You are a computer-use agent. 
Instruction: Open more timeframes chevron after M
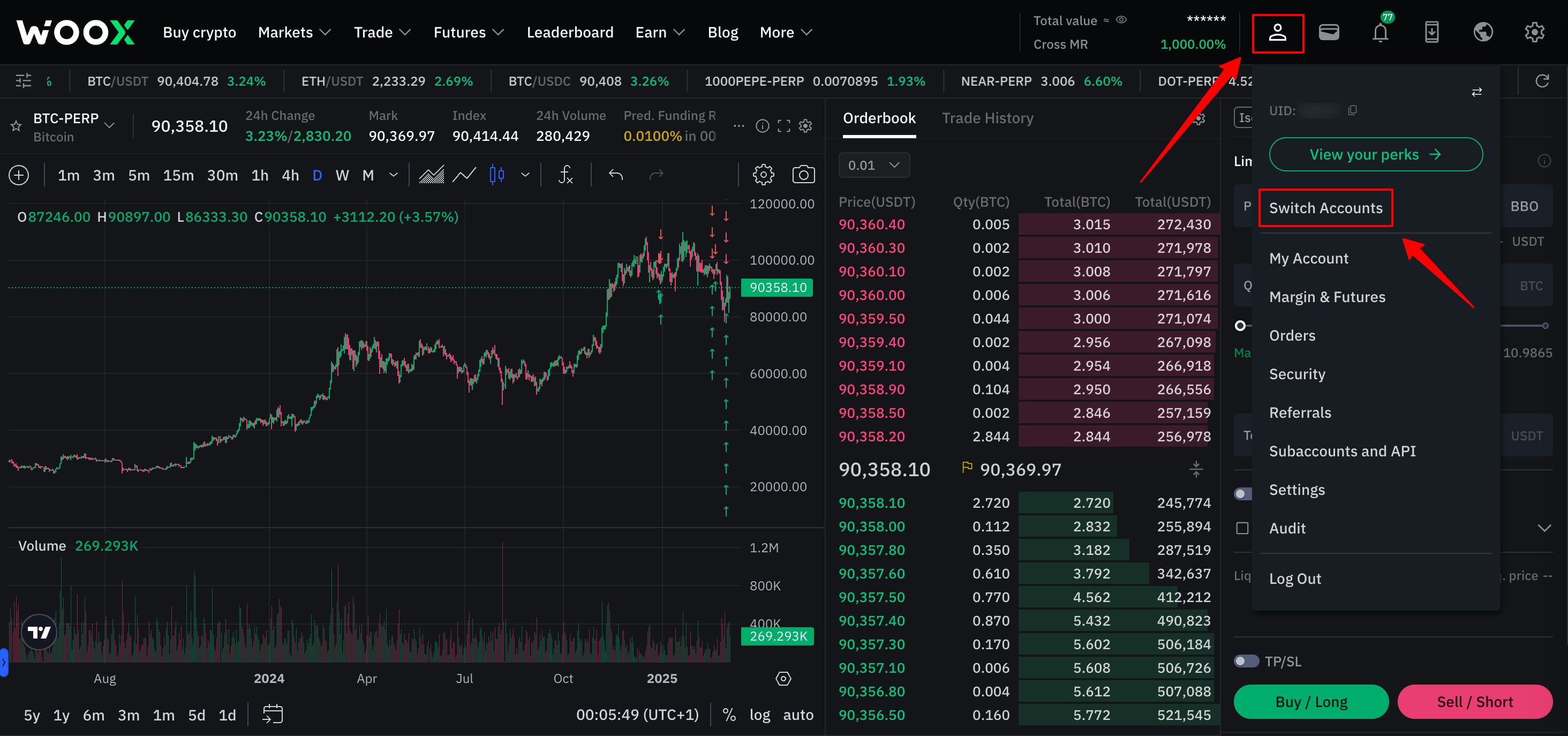394,175
